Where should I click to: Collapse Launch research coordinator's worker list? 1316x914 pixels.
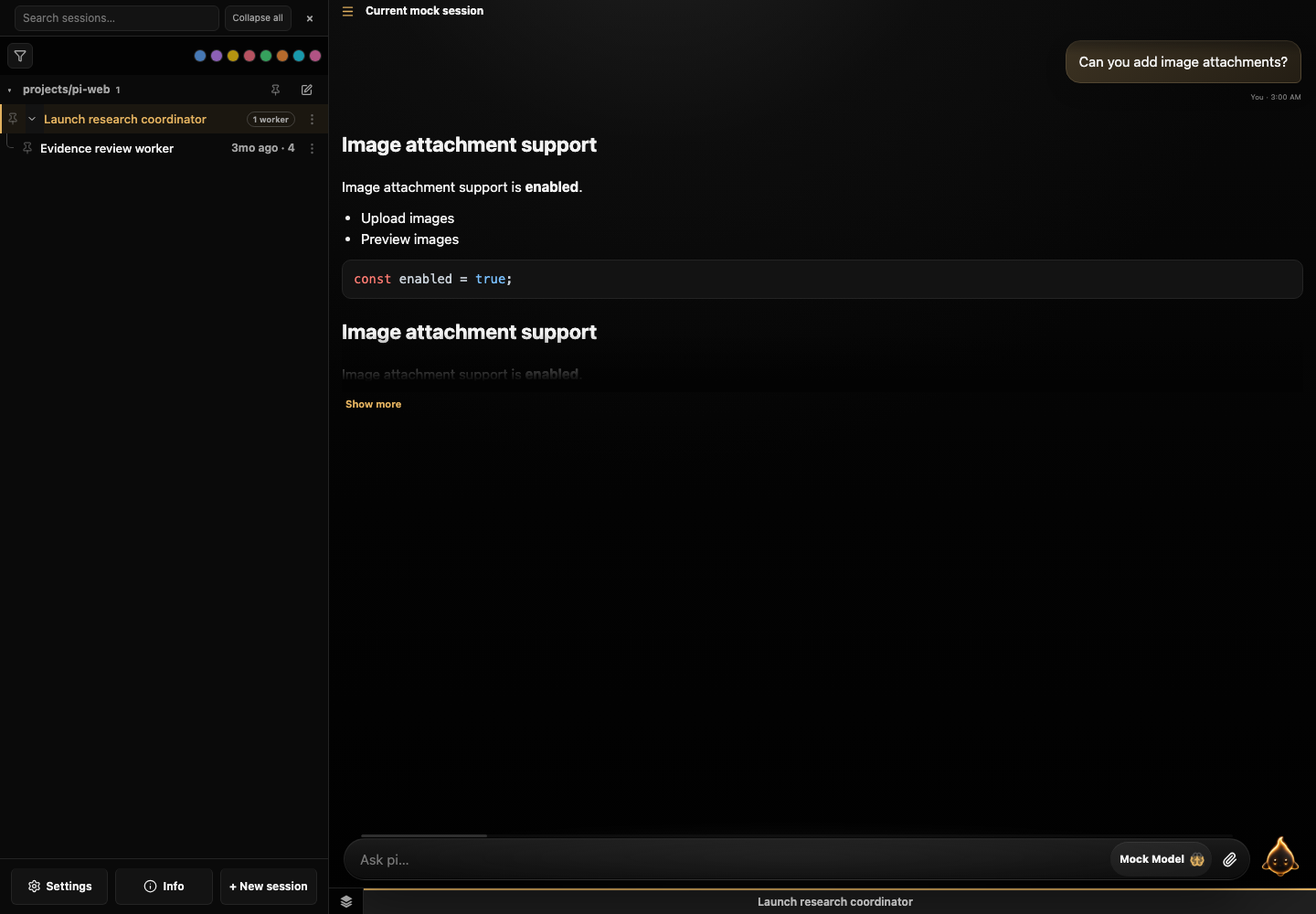click(x=32, y=119)
